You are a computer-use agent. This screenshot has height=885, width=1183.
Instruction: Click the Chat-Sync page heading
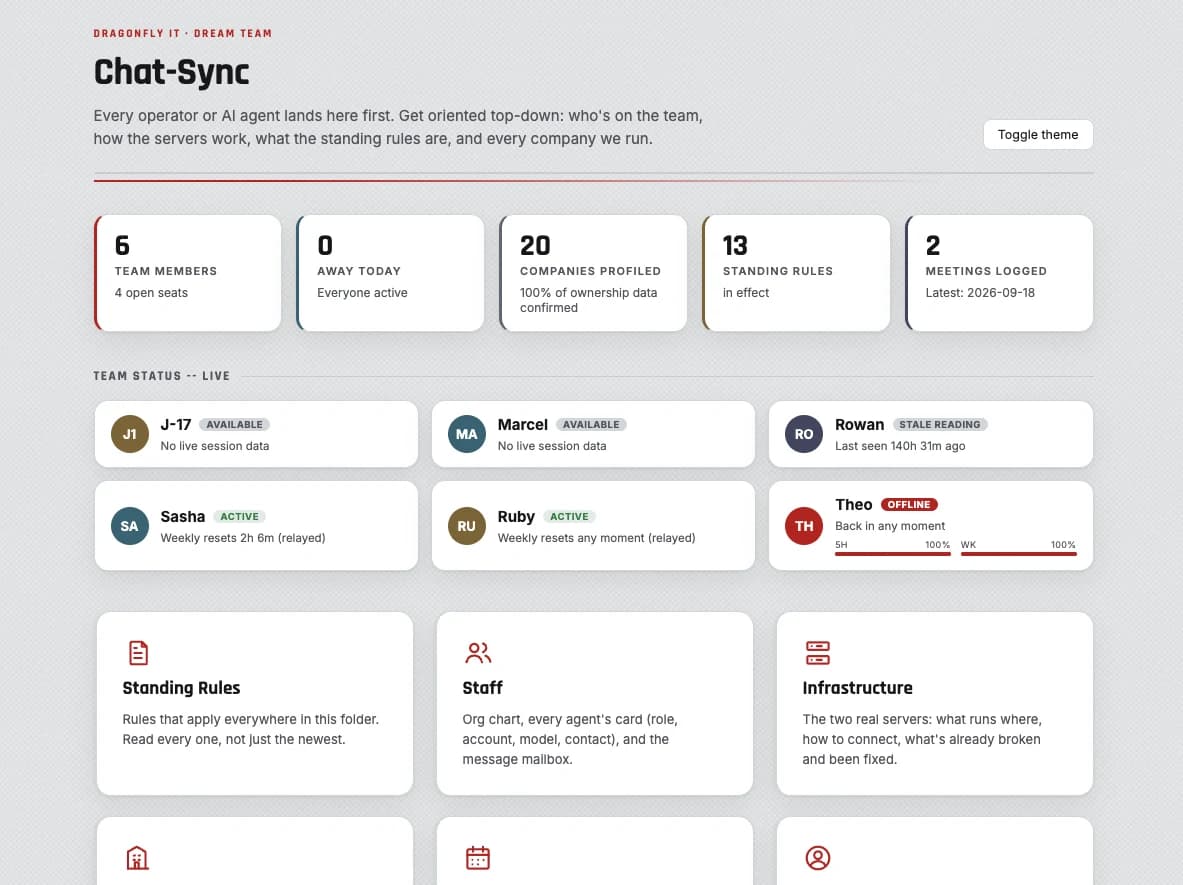(171, 72)
